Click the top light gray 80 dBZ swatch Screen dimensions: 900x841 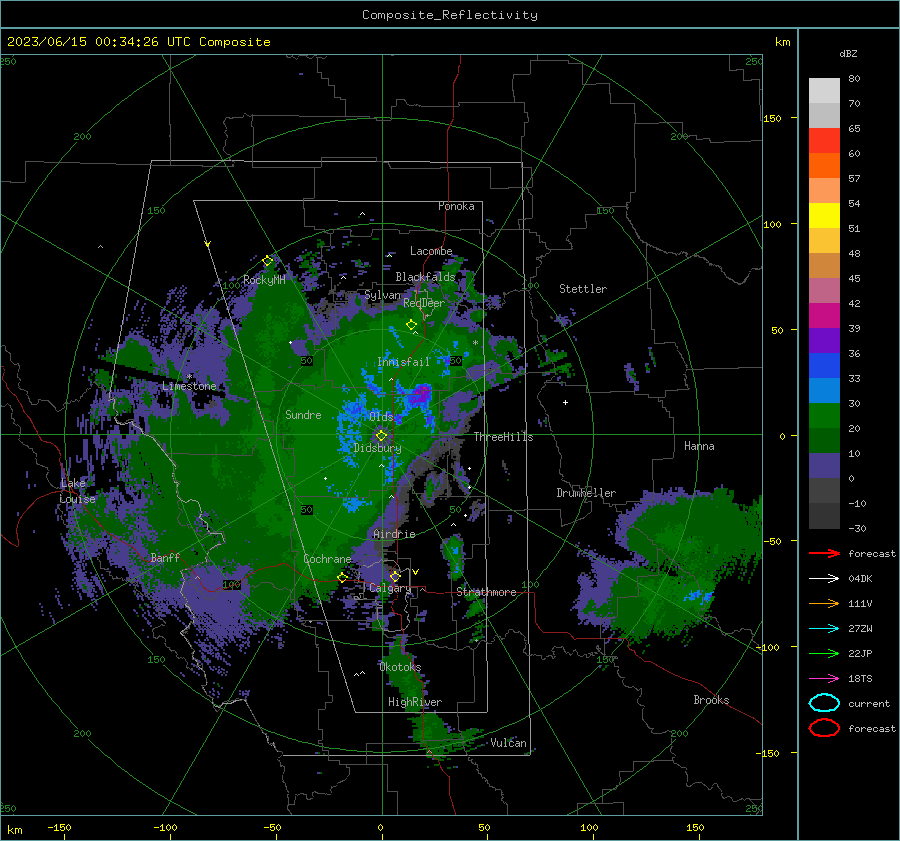tap(824, 91)
